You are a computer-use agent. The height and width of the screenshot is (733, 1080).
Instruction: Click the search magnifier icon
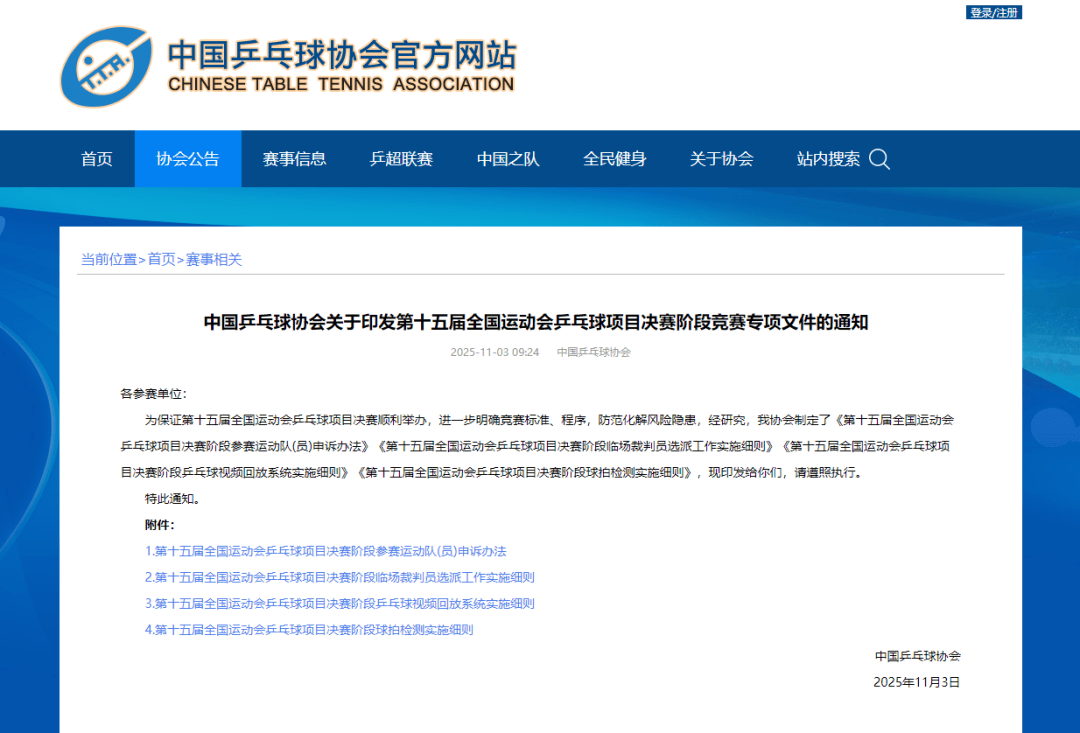[879, 159]
